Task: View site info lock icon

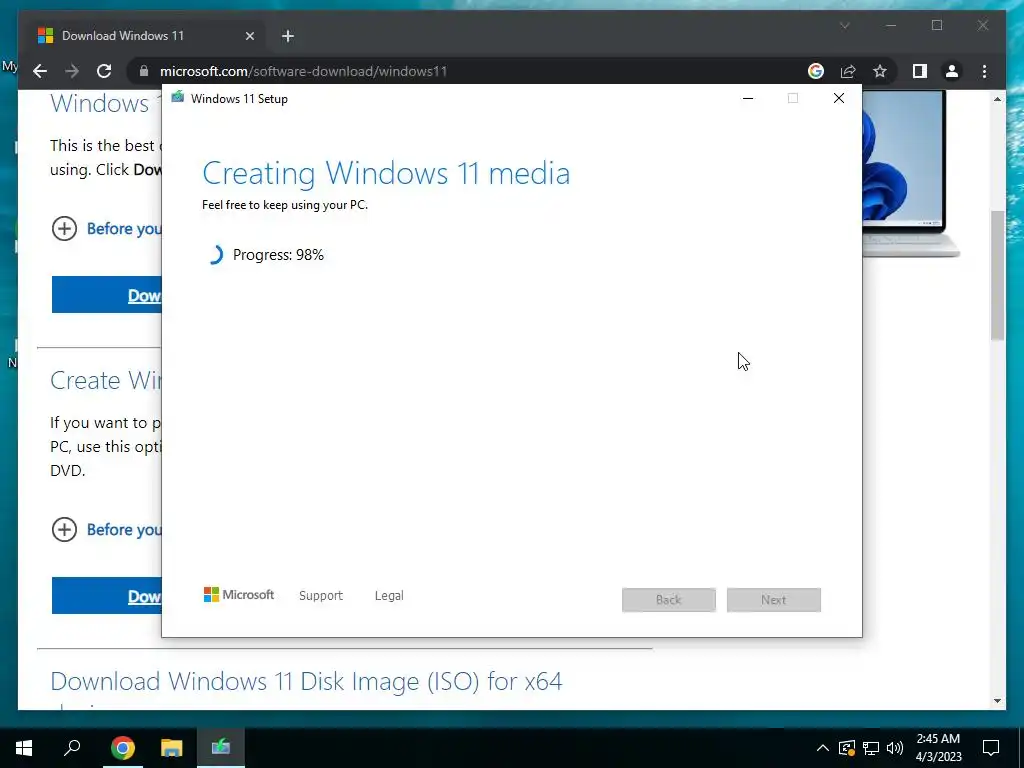Action: (144, 71)
